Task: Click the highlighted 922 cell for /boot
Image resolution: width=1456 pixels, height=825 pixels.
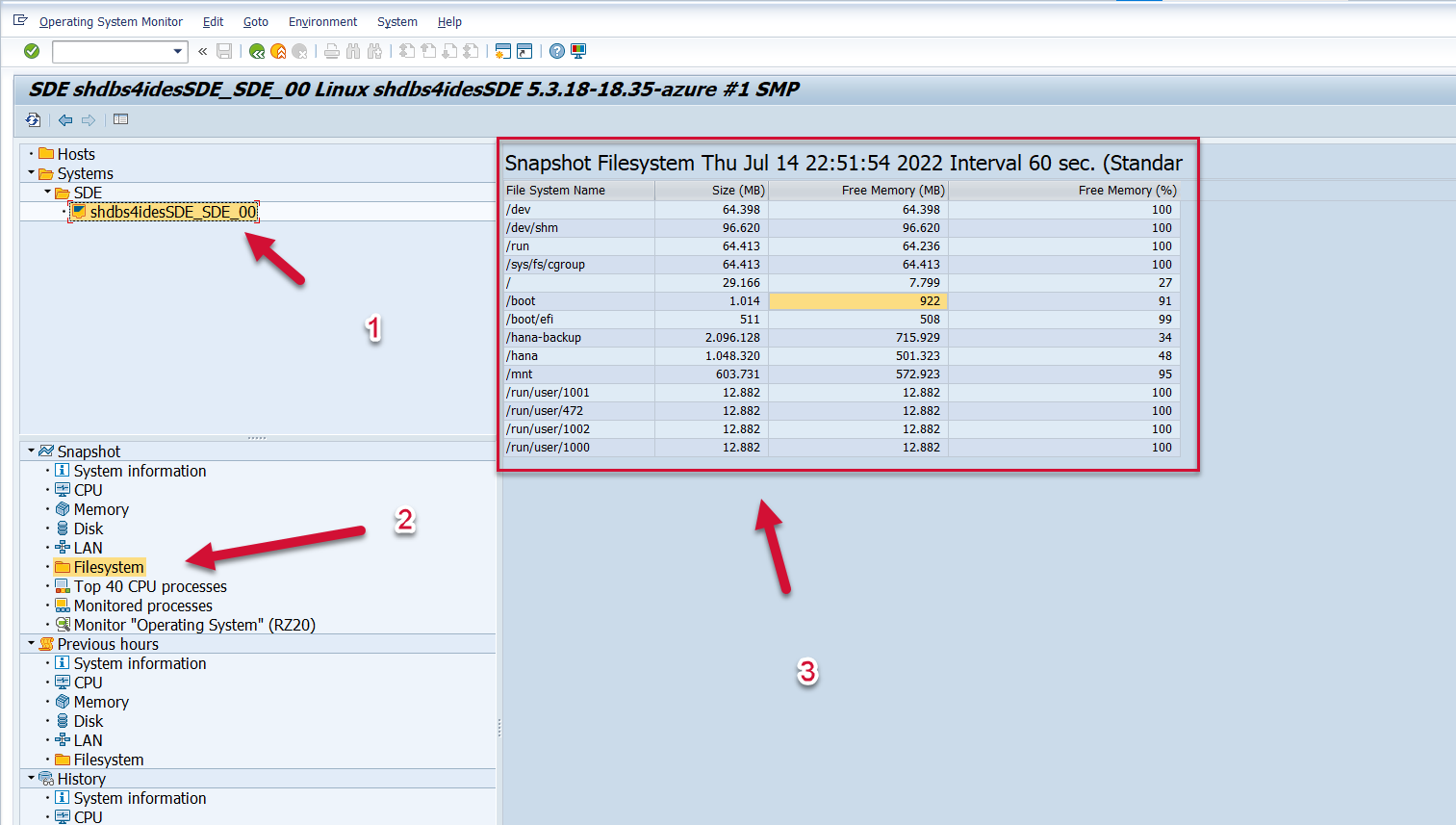Action: (x=857, y=301)
